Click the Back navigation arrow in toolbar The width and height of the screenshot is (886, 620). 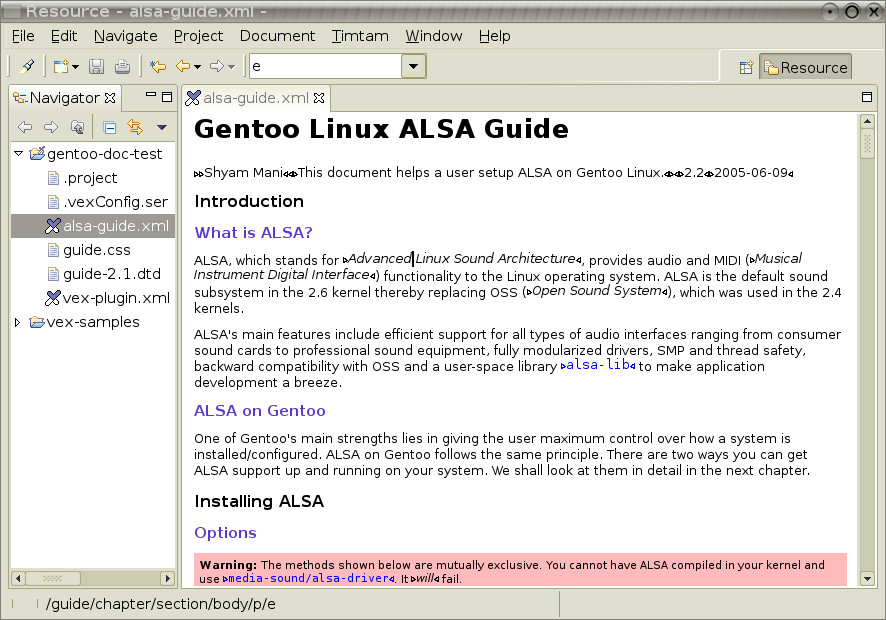pos(183,67)
